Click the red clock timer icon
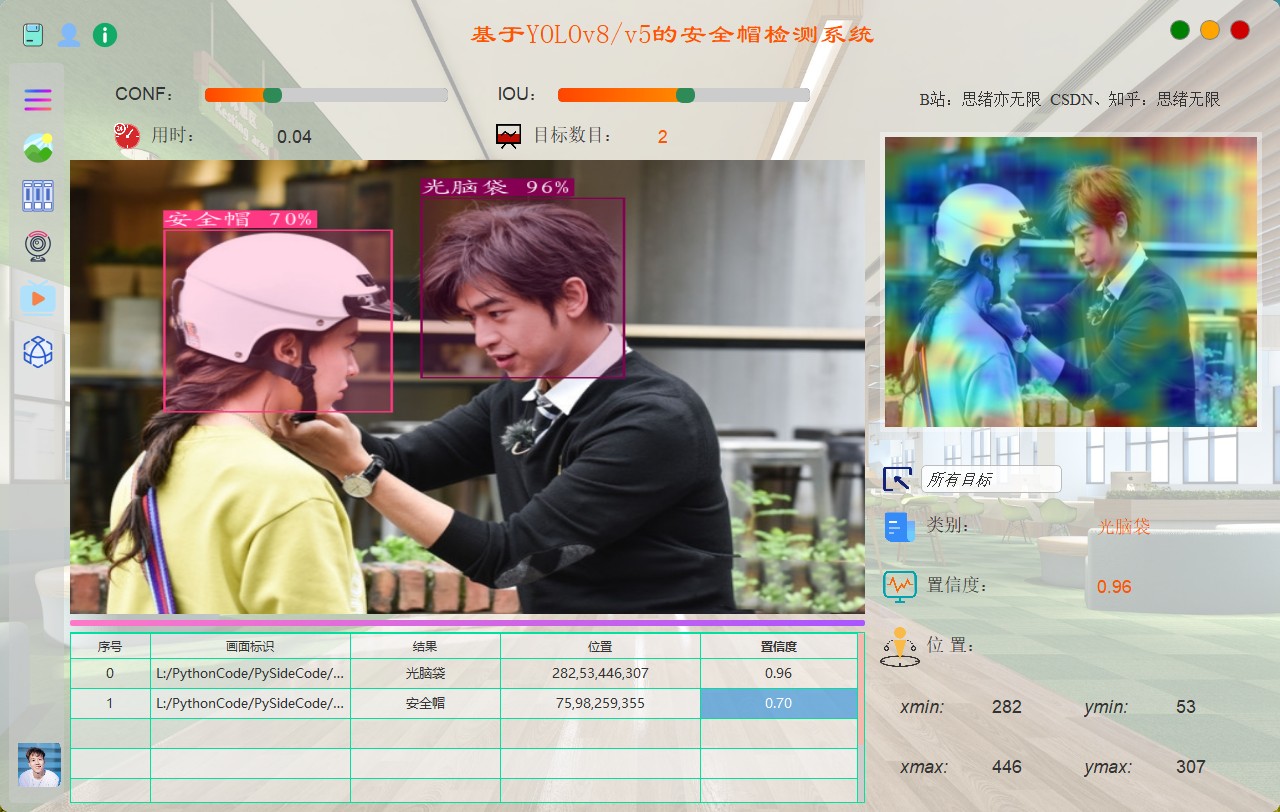The height and width of the screenshot is (812, 1280). point(127,135)
